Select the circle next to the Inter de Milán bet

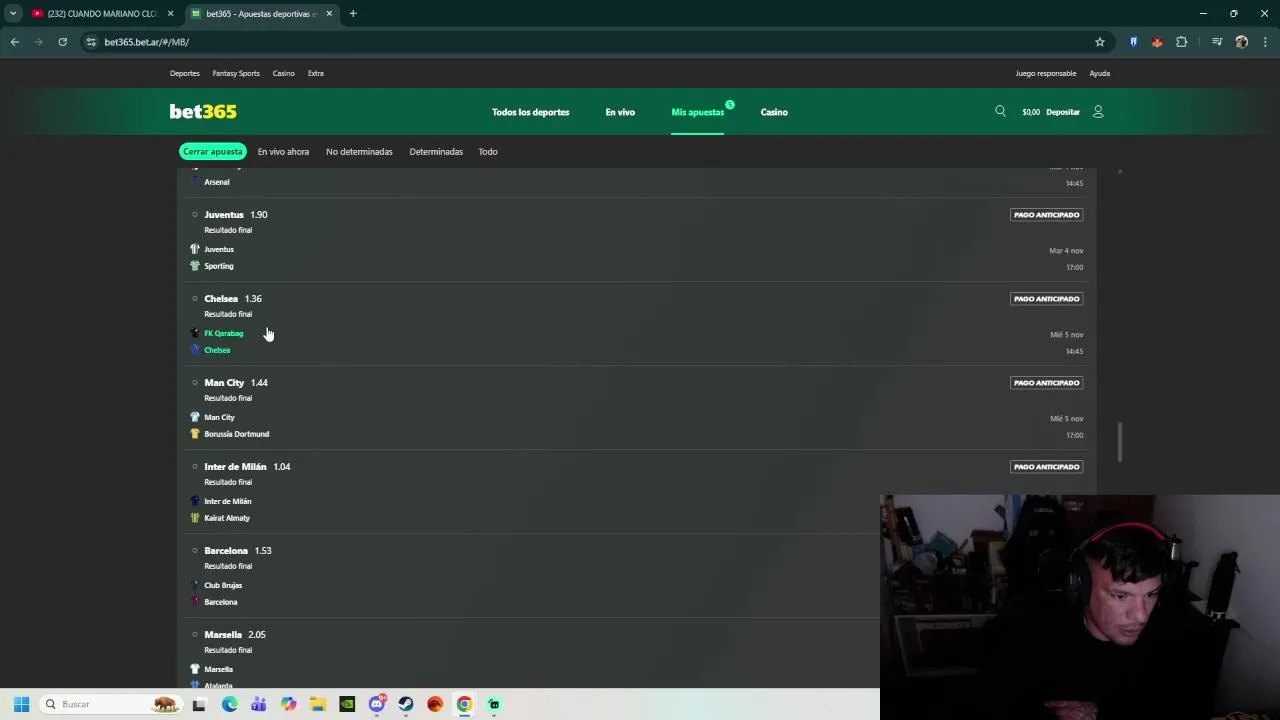[x=195, y=467]
